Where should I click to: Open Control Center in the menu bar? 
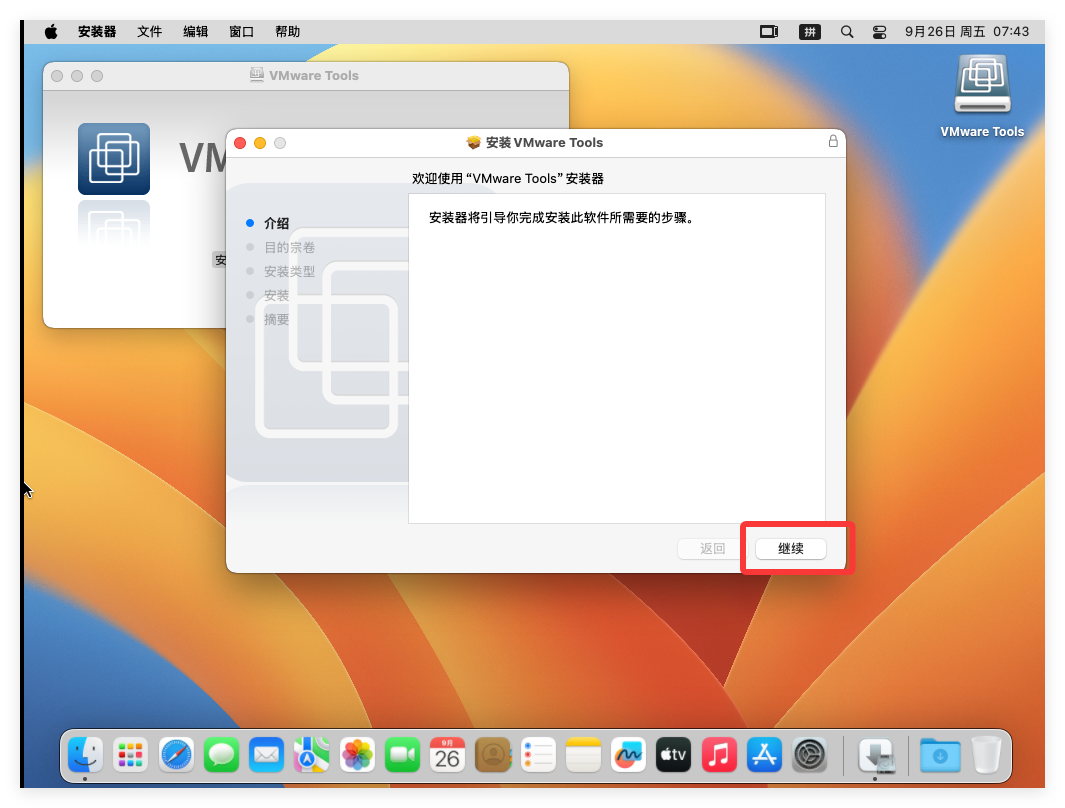[880, 31]
